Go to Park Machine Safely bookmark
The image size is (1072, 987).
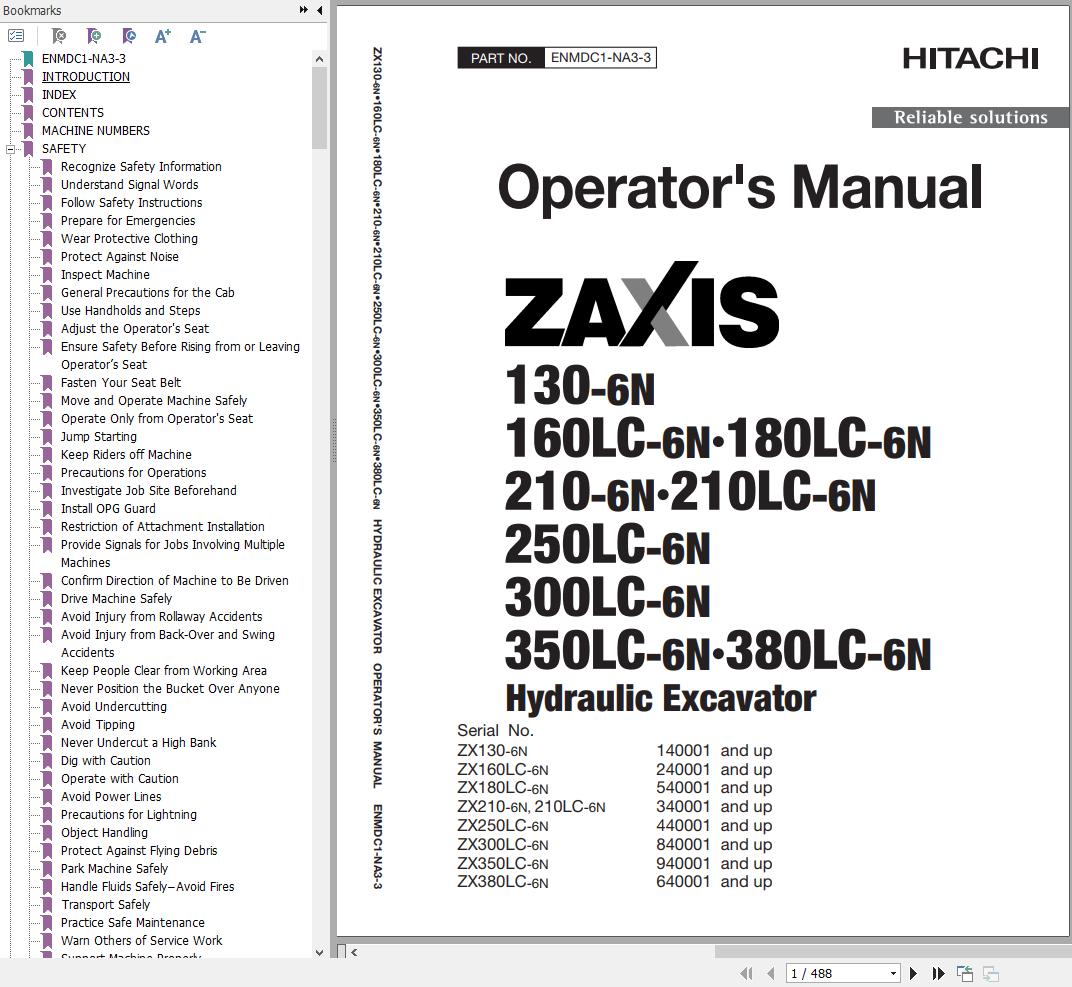click(x=114, y=869)
